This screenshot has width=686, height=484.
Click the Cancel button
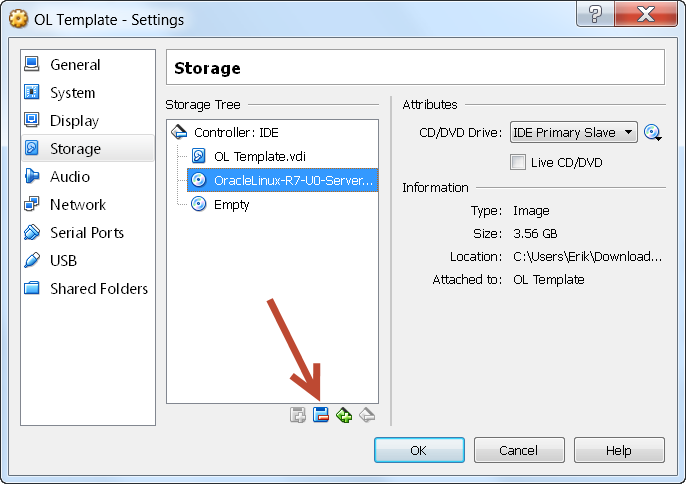pyautogui.click(x=519, y=450)
